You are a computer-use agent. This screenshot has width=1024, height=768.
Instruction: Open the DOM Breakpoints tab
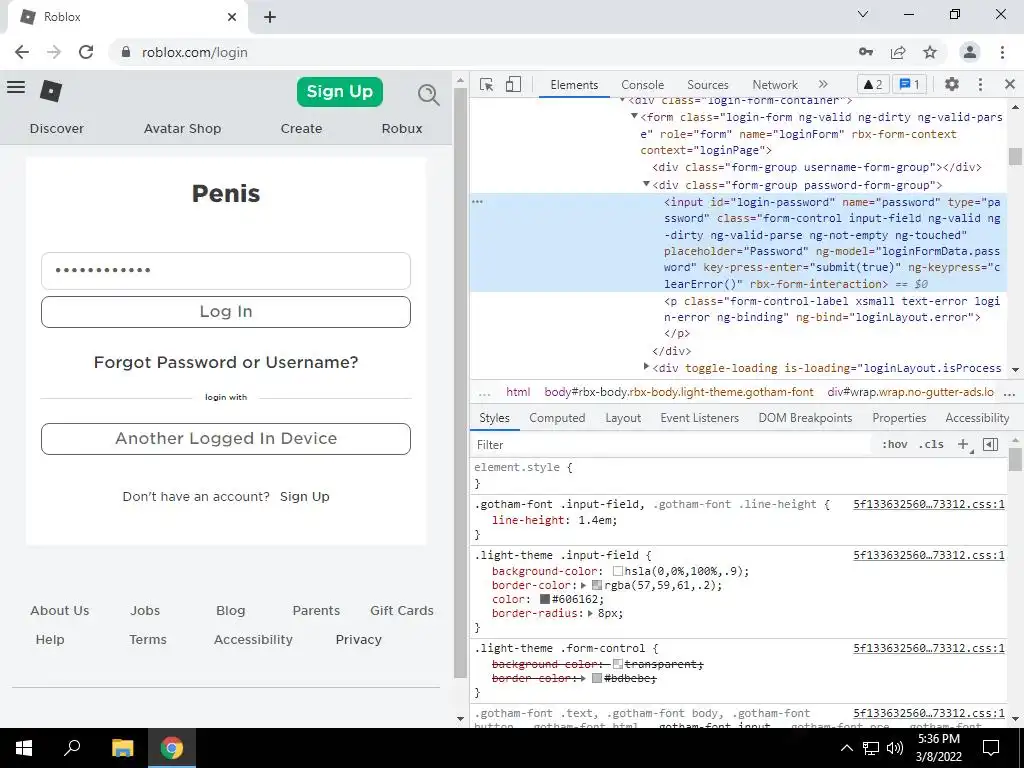click(x=805, y=417)
